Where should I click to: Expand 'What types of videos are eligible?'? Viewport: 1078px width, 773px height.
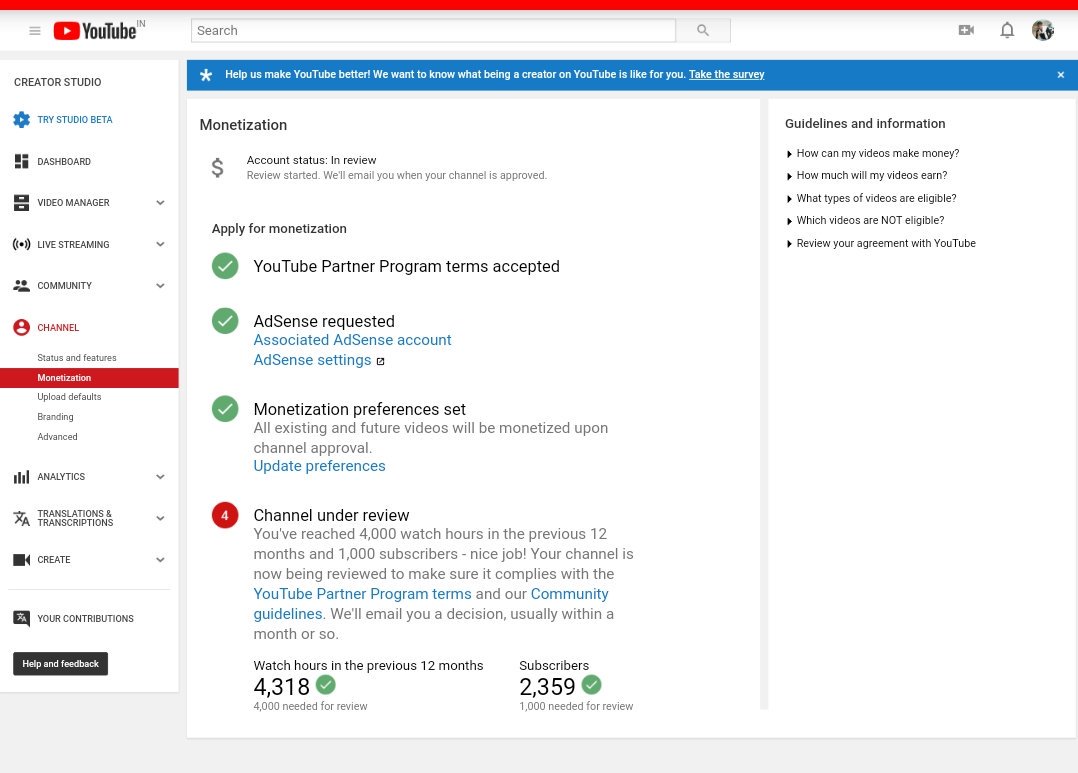point(871,198)
